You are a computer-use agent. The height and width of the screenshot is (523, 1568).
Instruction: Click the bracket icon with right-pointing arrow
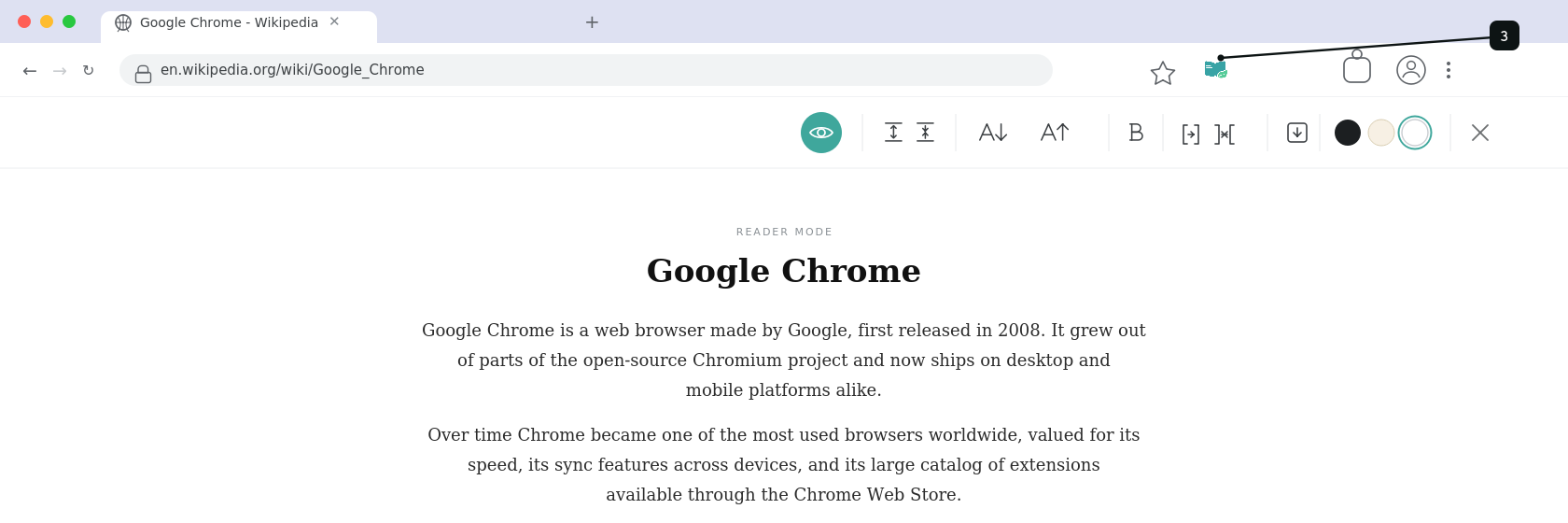[1191, 134]
